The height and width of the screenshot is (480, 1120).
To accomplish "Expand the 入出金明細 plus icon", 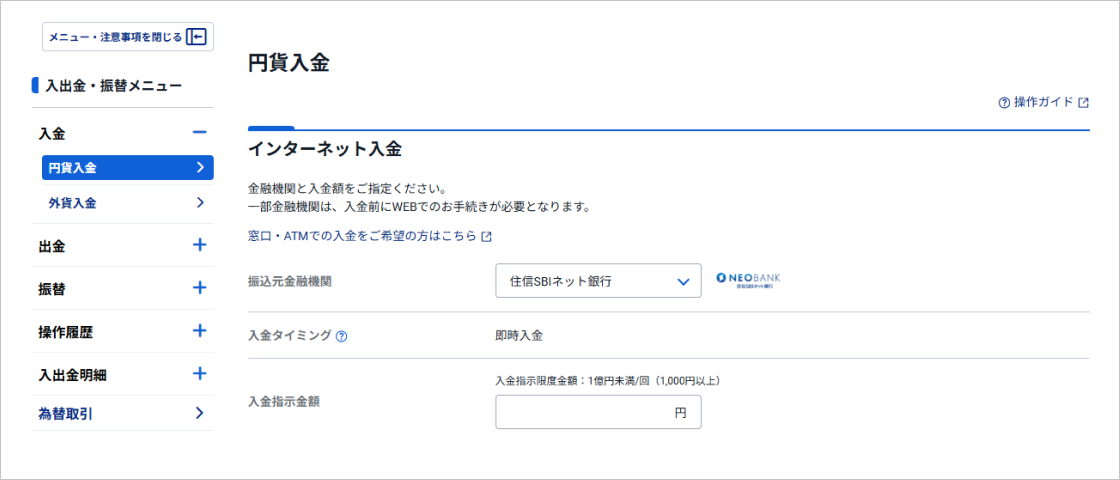I will (199, 374).
